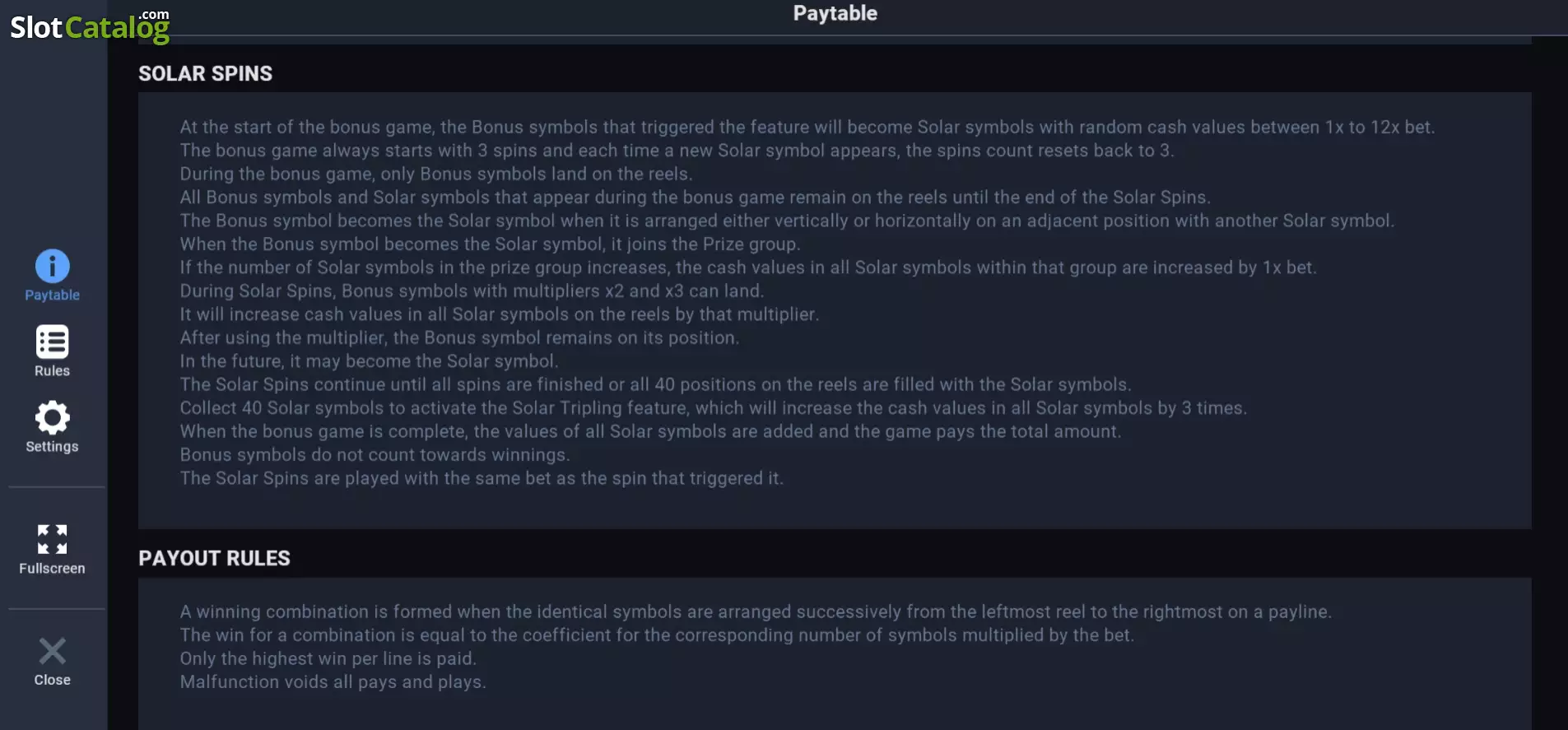Switch to the Rules label in sidebar
Screen dimensions: 1568x730
tap(52, 370)
